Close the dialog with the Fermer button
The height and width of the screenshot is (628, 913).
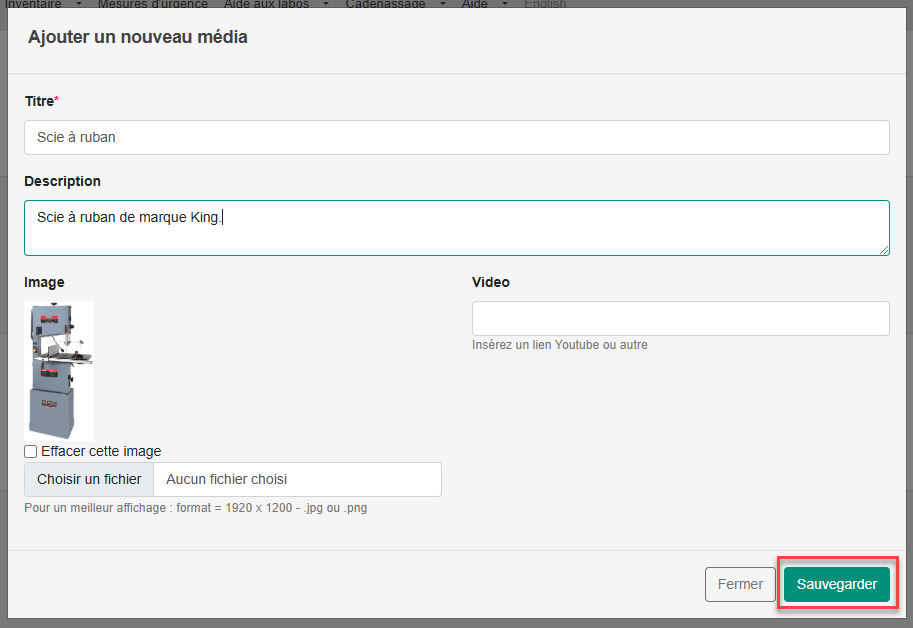(x=740, y=585)
